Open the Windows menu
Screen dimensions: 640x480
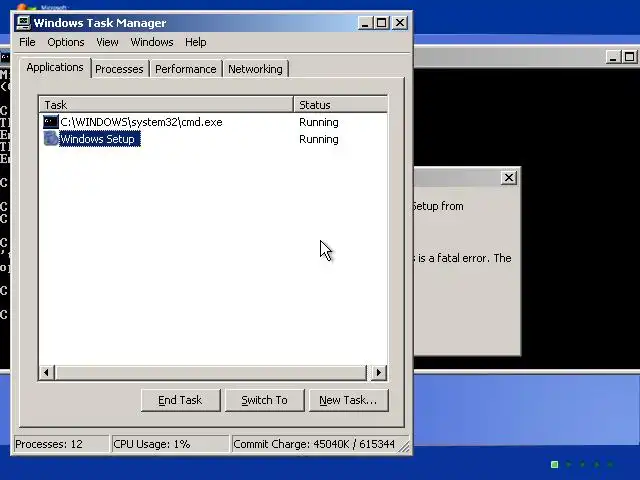click(152, 42)
